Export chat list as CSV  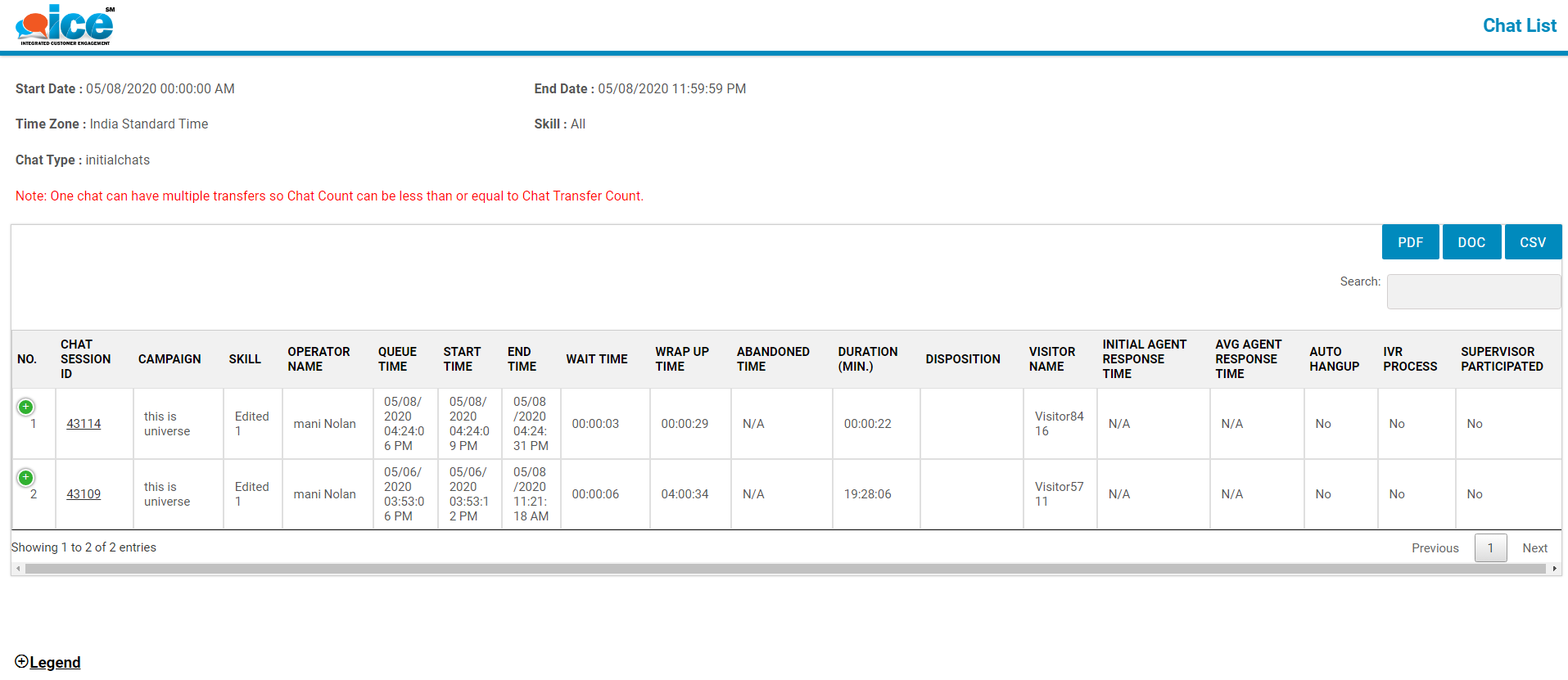[x=1532, y=242]
